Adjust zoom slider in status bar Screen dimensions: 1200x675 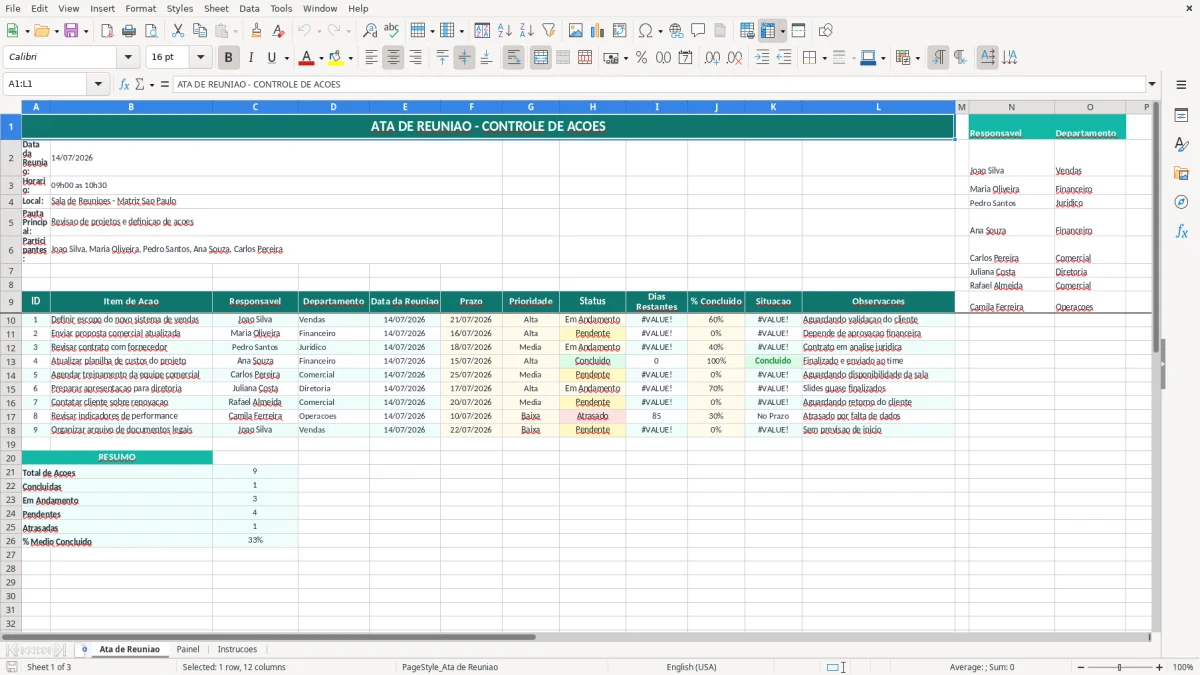(1119, 667)
